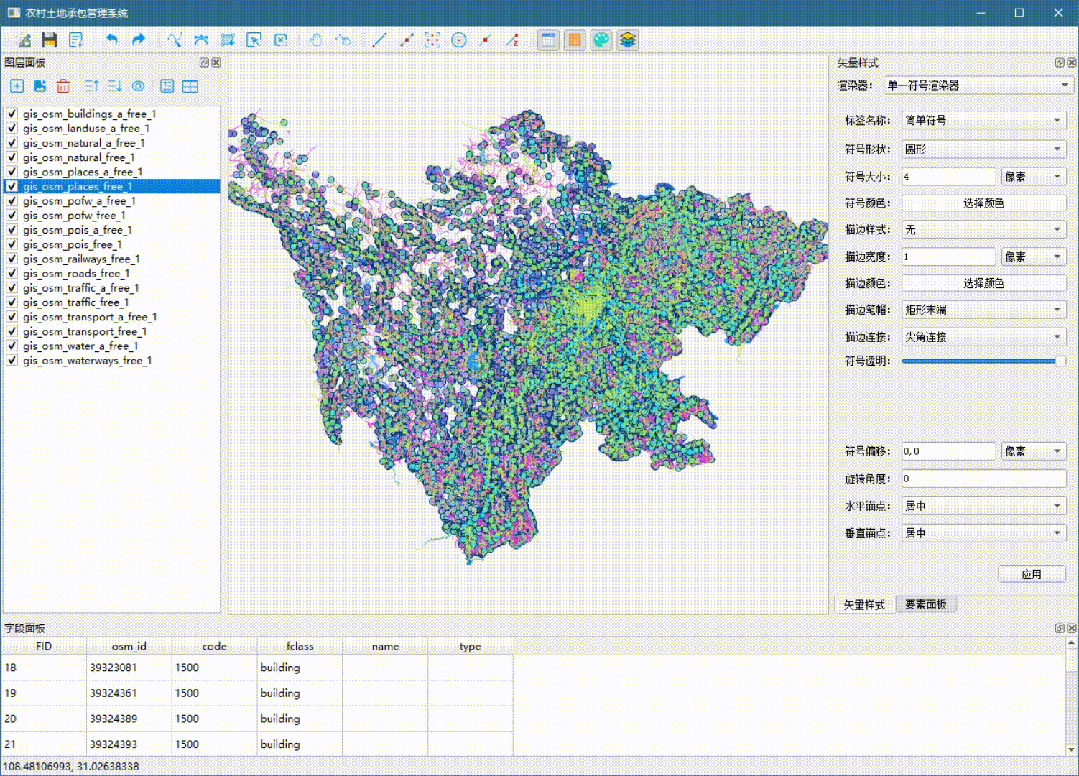1079x776 pixels.
Task: Click the add layer icon in layer panel
Action: [x=16, y=87]
